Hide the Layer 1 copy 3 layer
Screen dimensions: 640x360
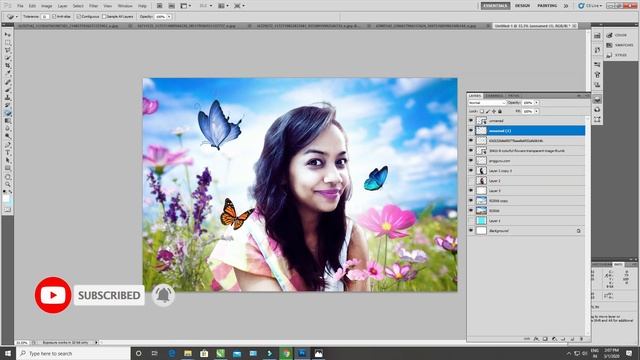coord(471,171)
